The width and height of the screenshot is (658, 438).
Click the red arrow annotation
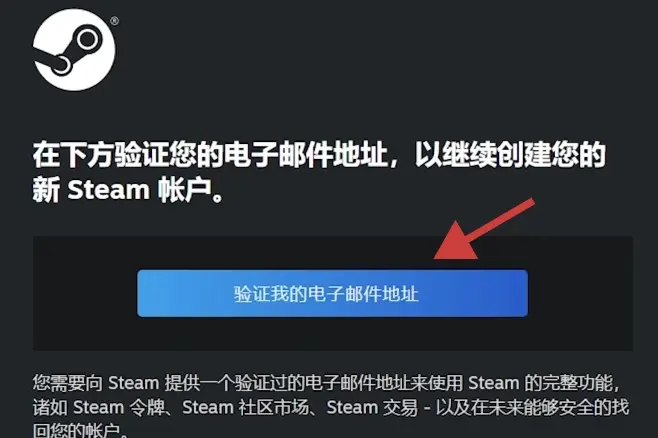484,229
